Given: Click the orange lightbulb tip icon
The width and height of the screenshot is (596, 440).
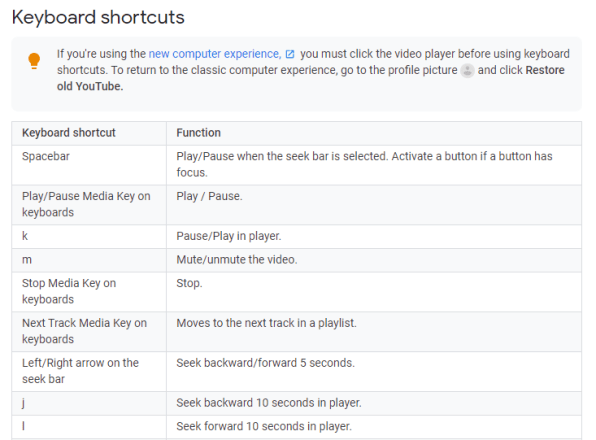Looking at the screenshot, I should pyautogui.click(x=34, y=61).
